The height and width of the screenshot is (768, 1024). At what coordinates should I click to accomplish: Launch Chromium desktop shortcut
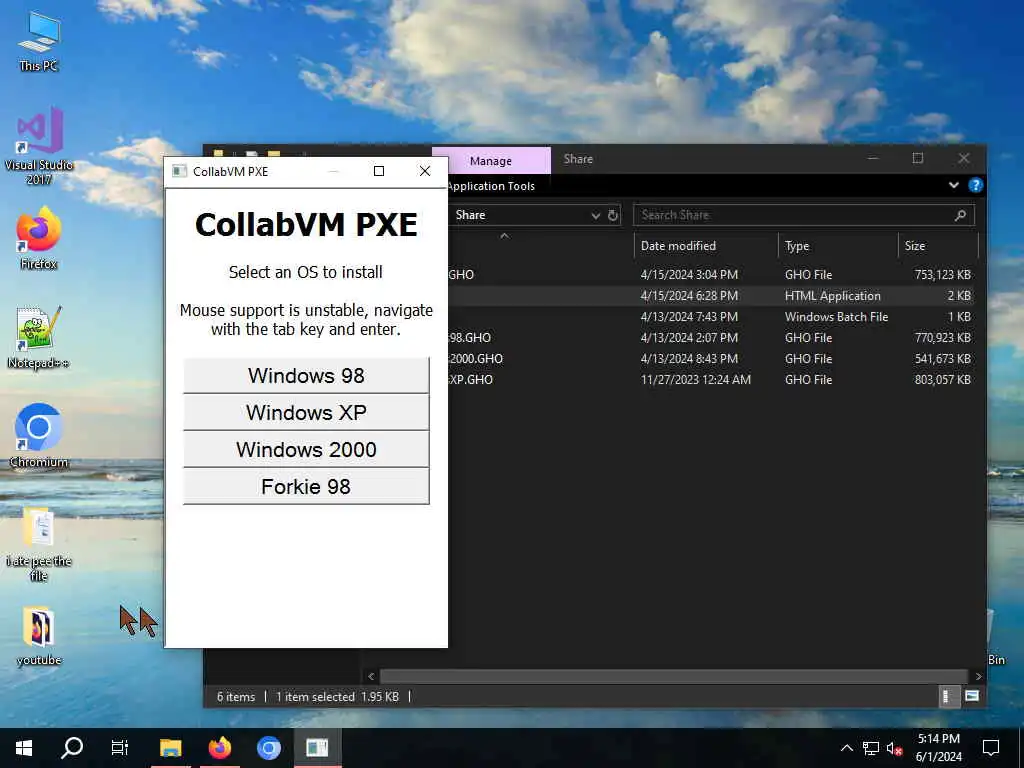click(39, 436)
